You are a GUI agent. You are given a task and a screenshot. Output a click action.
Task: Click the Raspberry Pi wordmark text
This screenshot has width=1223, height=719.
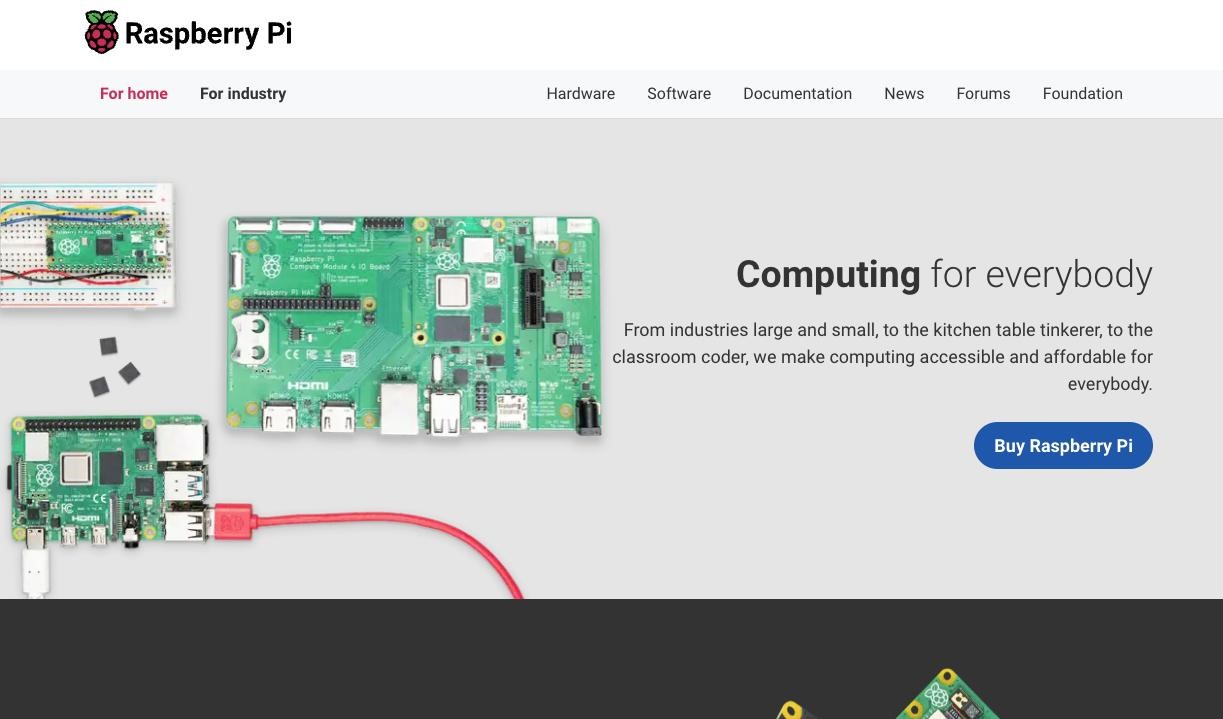pos(208,34)
